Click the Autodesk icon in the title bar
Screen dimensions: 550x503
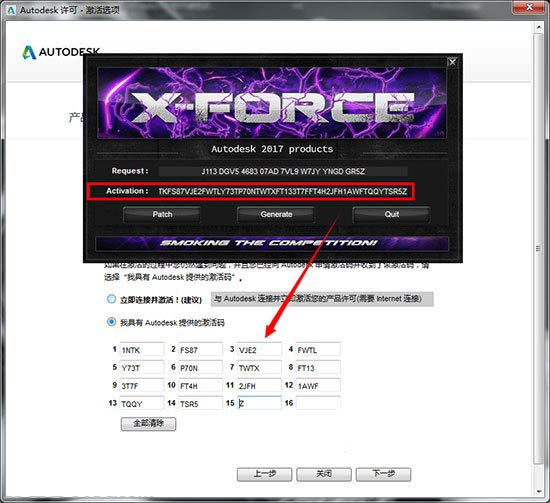click(x=11, y=10)
